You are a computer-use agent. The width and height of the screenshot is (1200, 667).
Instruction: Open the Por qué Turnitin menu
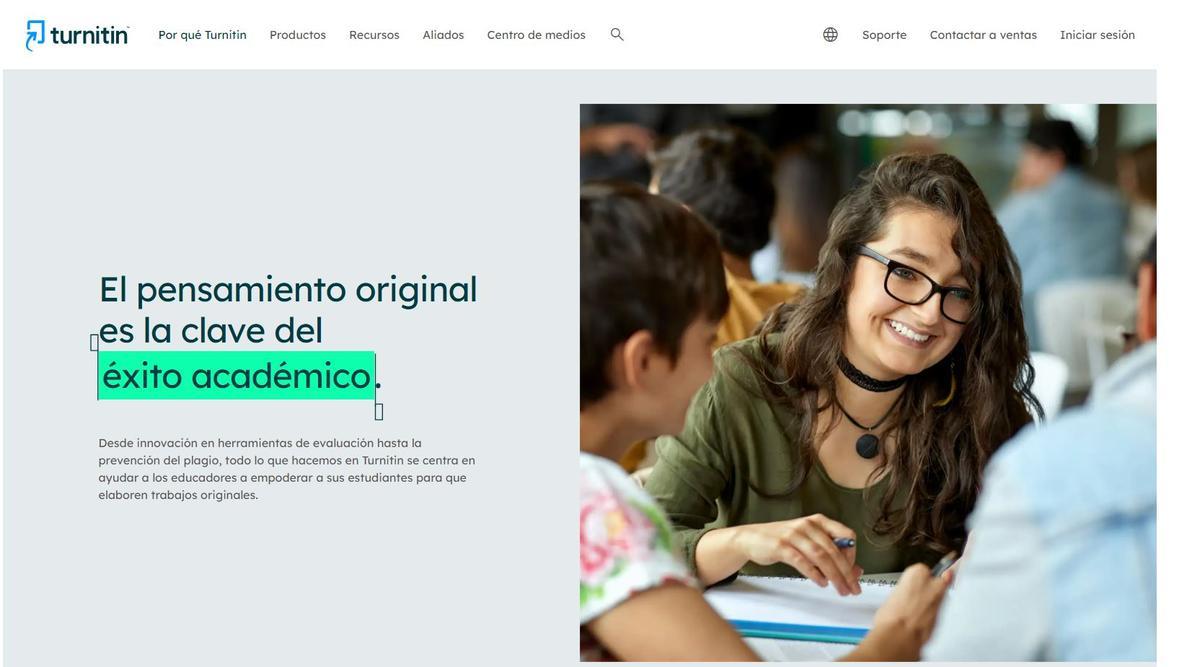pyautogui.click(x=202, y=35)
